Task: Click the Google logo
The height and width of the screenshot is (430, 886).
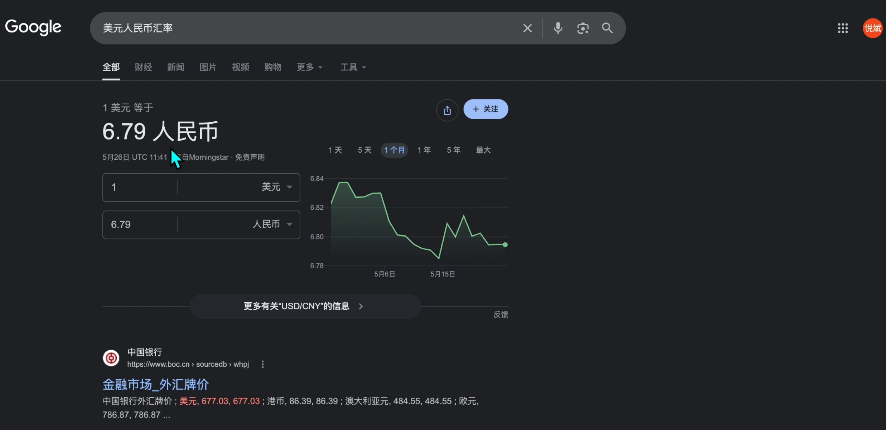Action: tap(33, 27)
